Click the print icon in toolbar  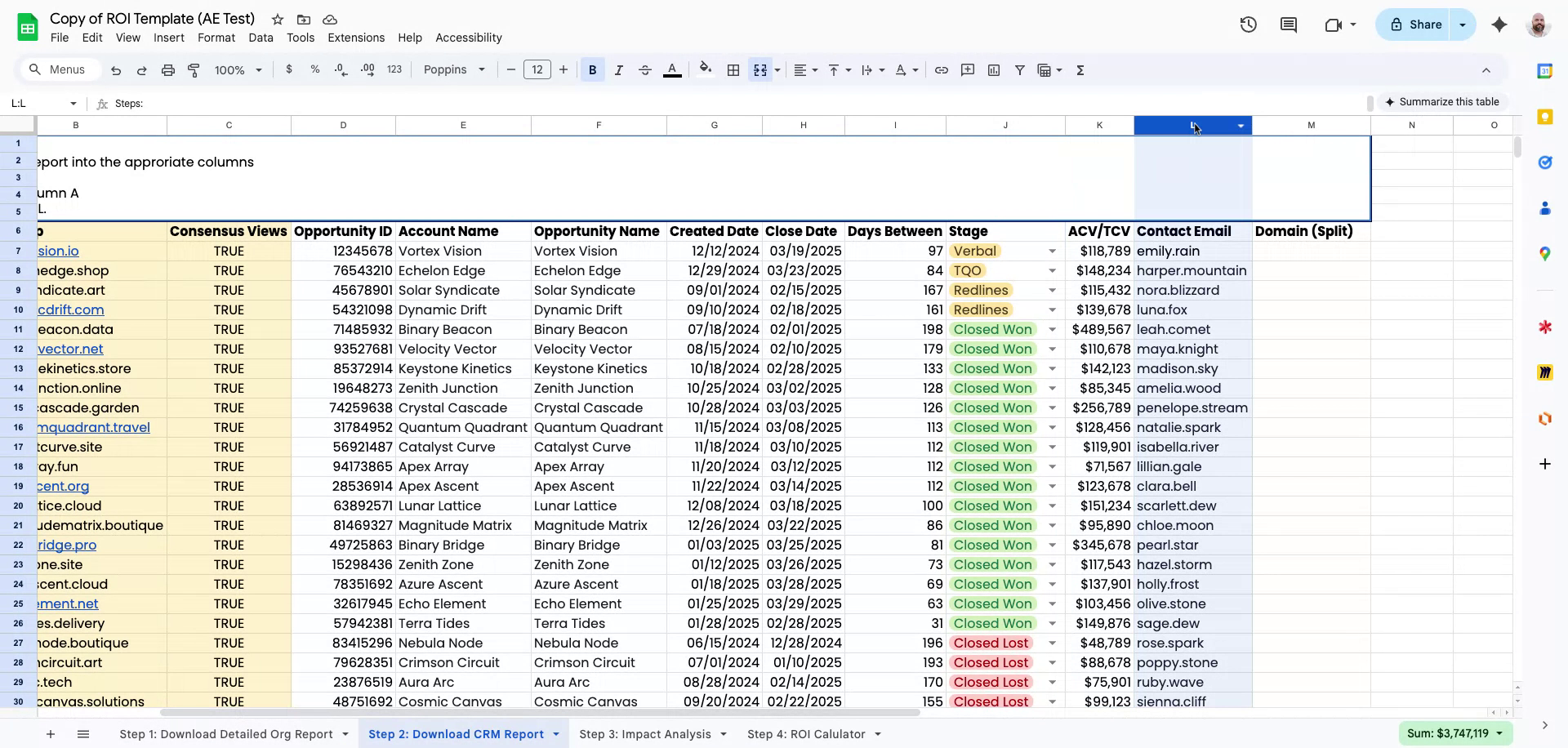tap(168, 70)
